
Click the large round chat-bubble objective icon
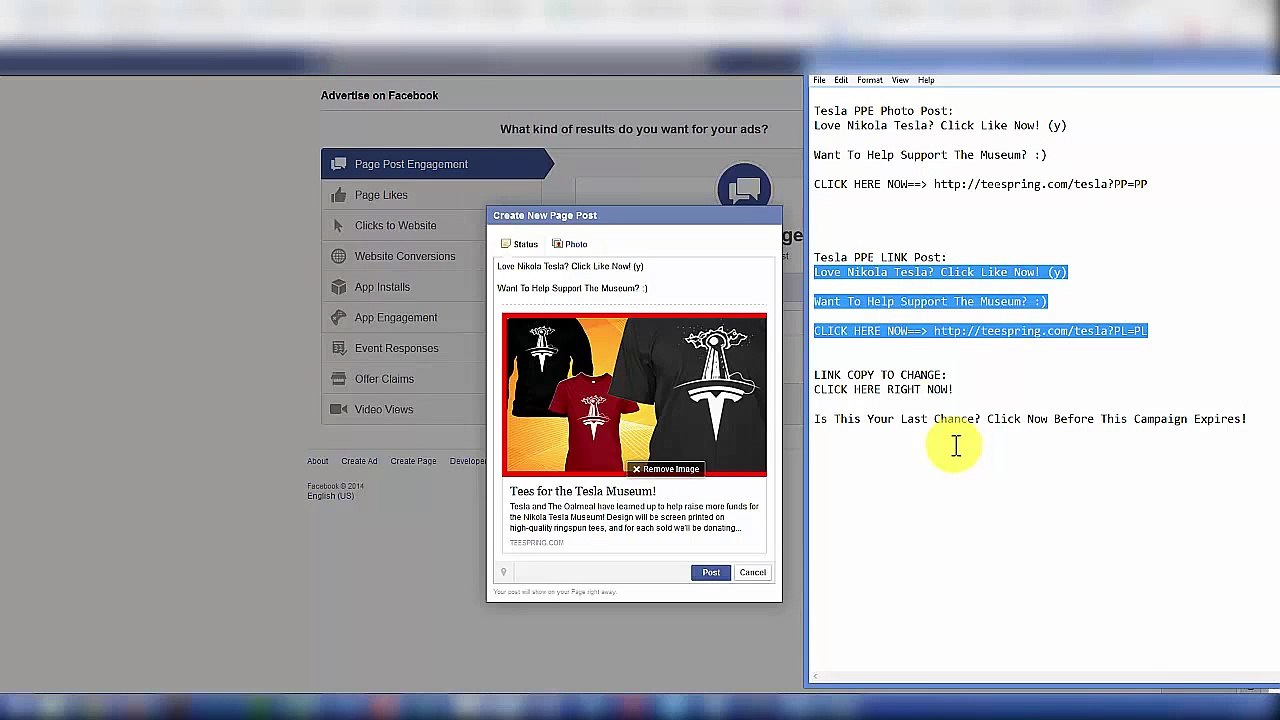(744, 189)
